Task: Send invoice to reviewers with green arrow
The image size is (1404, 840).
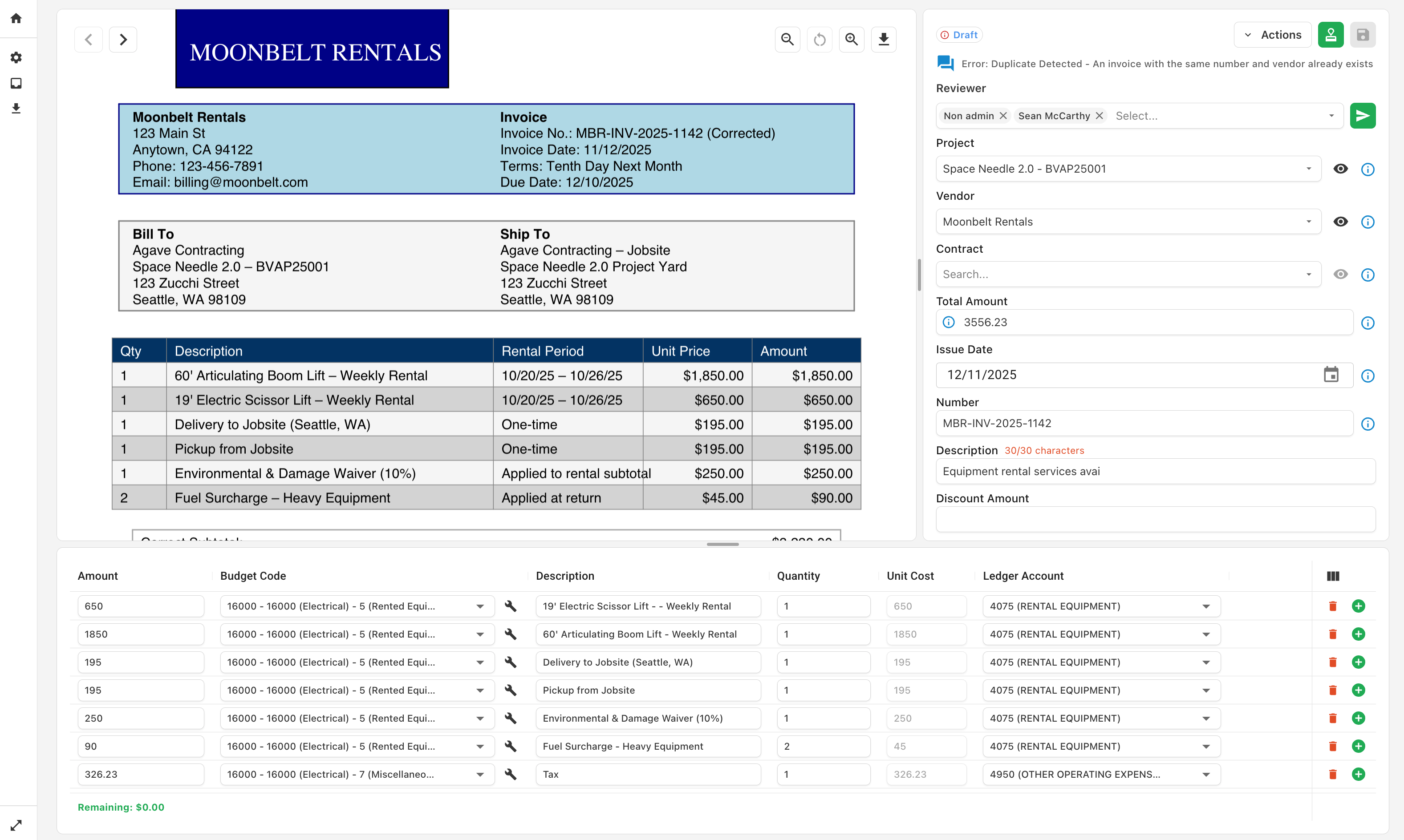Action: [1362, 116]
